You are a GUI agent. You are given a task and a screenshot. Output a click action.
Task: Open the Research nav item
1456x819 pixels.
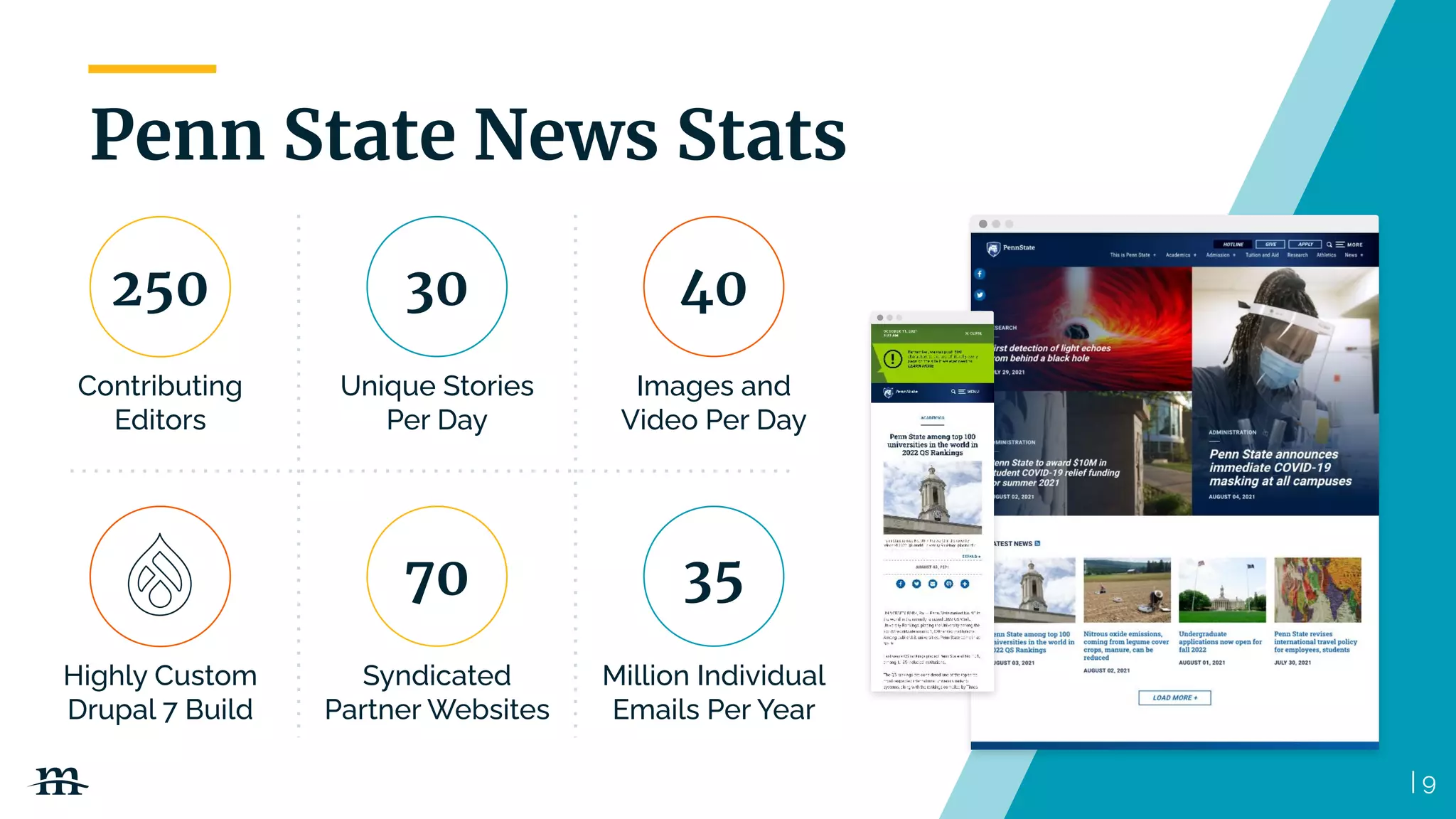coord(1297,255)
